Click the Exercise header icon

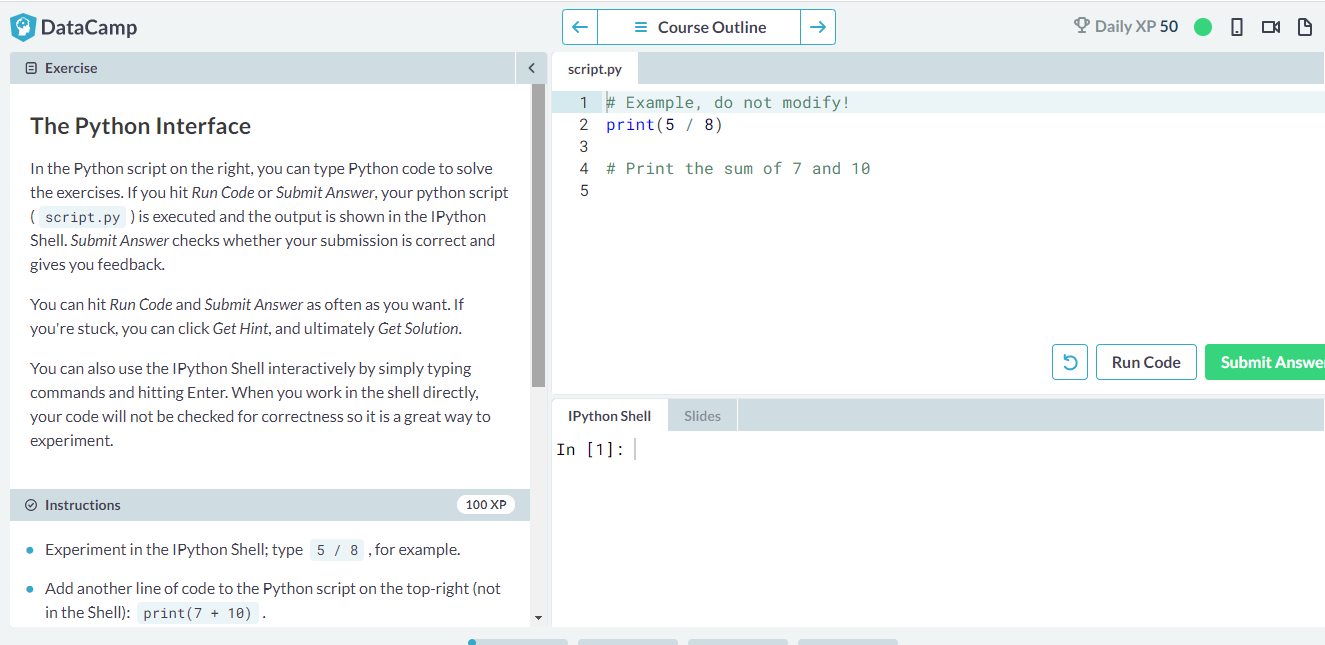pos(31,68)
